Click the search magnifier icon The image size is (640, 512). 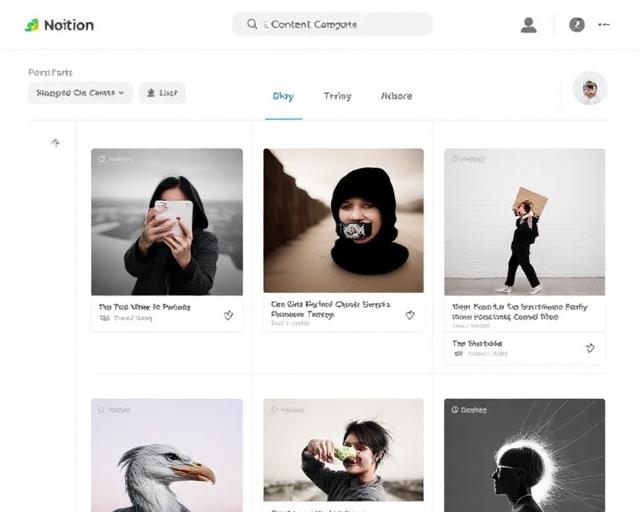pyautogui.click(x=252, y=24)
